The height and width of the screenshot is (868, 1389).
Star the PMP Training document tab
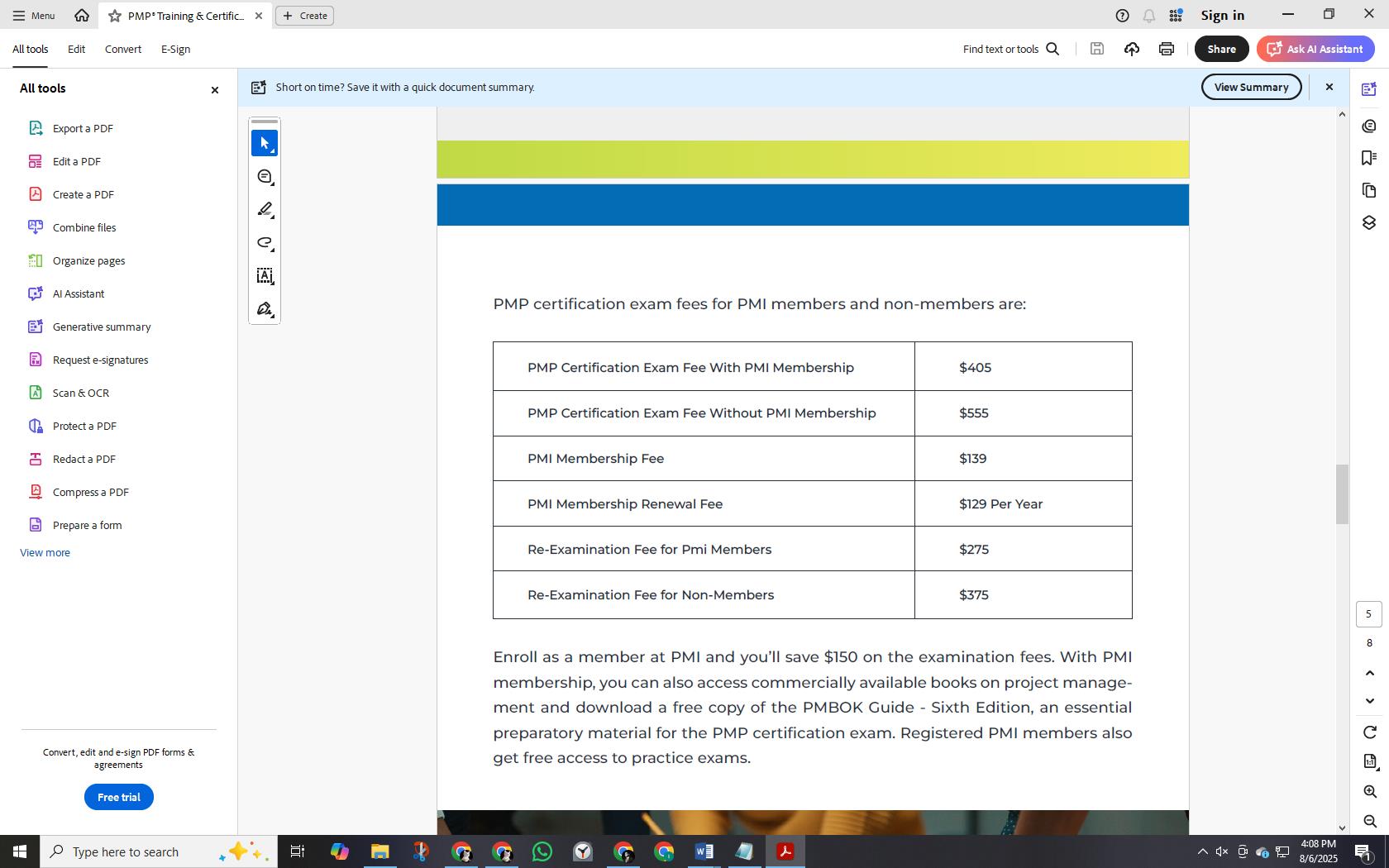[x=115, y=16]
